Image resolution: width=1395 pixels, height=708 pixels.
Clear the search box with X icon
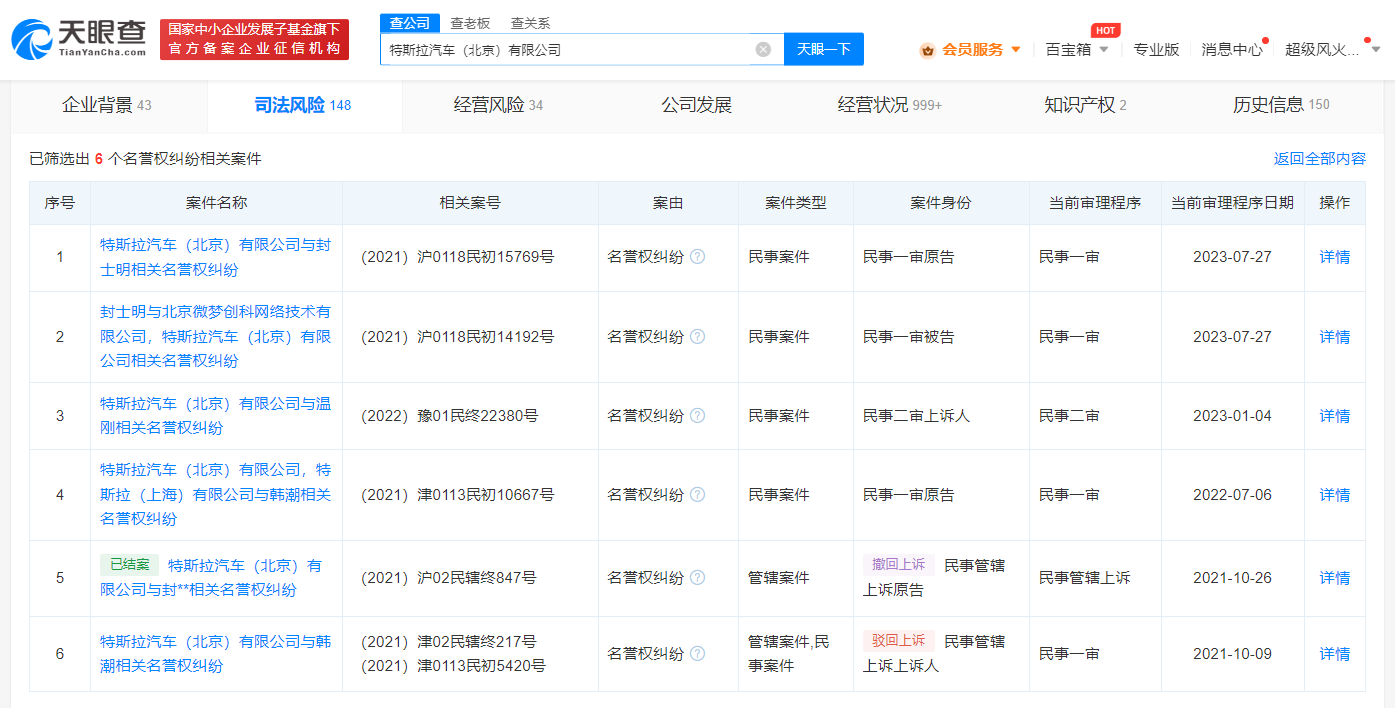[763, 49]
